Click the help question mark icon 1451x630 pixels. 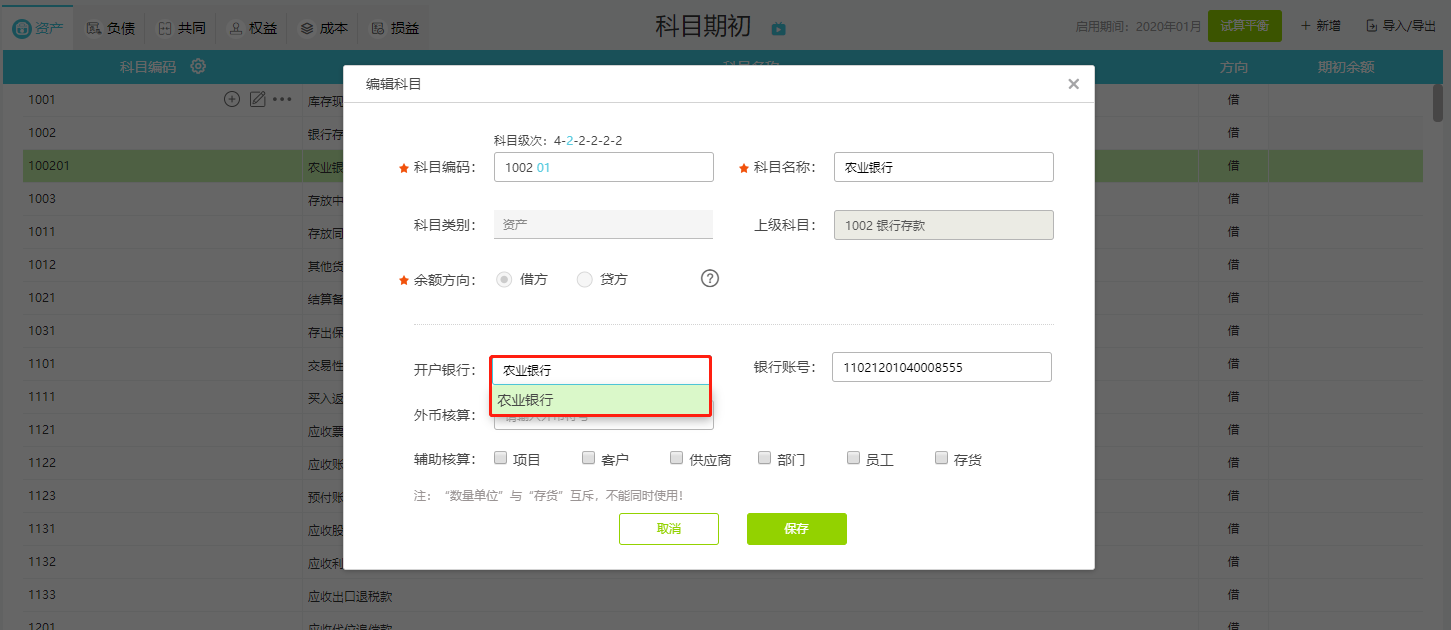(x=710, y=279)
